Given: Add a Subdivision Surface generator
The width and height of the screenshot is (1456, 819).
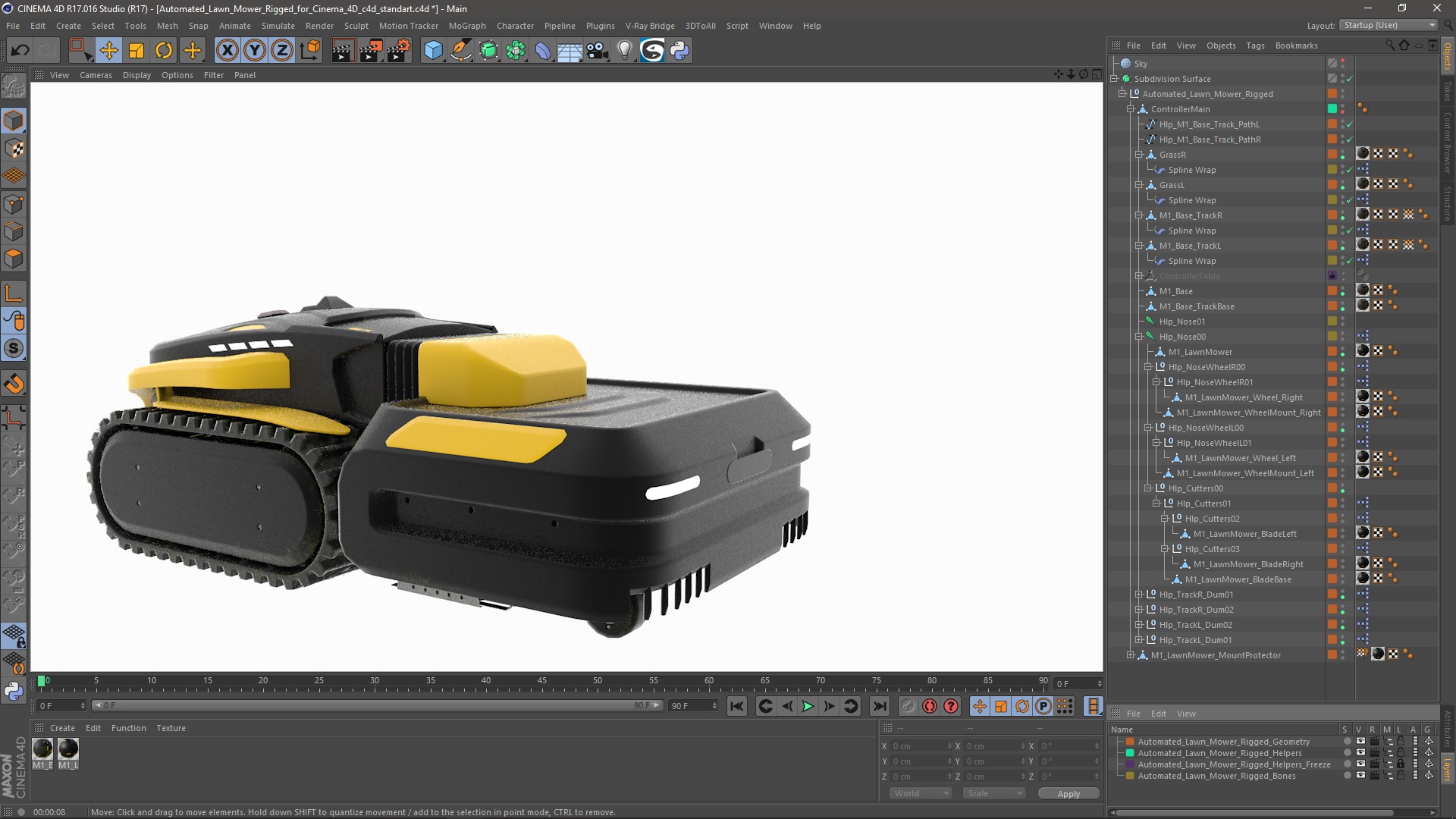Looking at the screenshot, I should [x=488, y=51].
